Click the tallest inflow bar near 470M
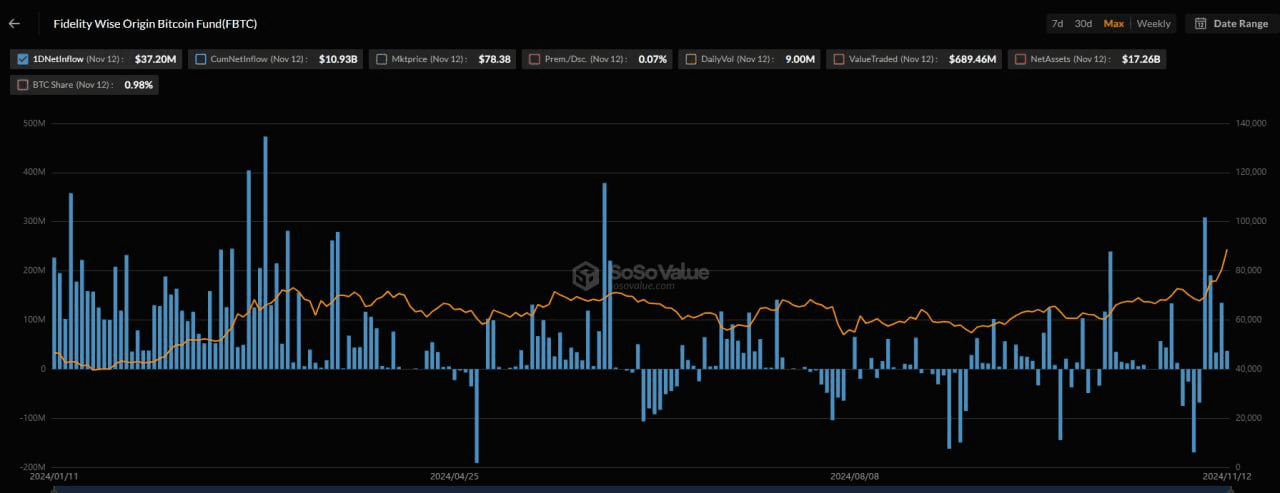The width and height of the screenshot is (1280, 493). (x=265, y=253)
